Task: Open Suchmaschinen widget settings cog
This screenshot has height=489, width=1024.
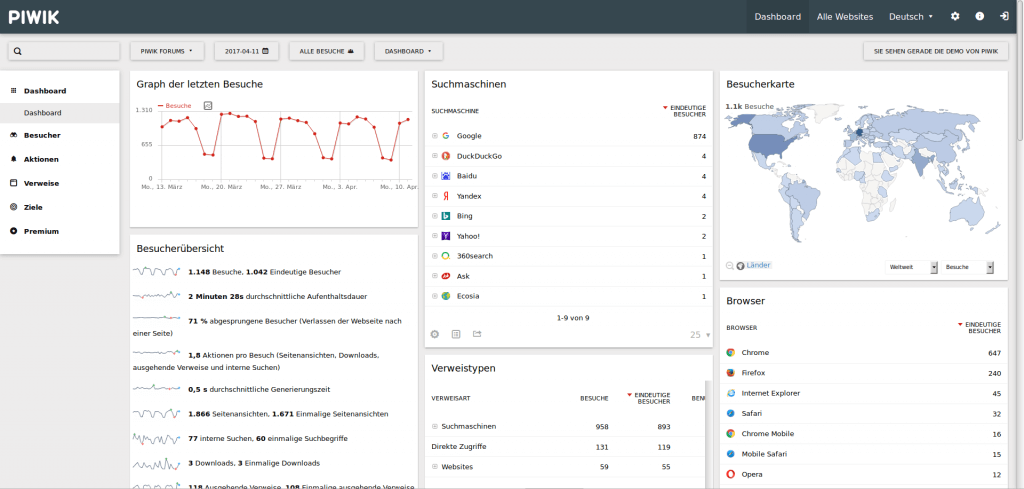Action: tap(435, 334)
